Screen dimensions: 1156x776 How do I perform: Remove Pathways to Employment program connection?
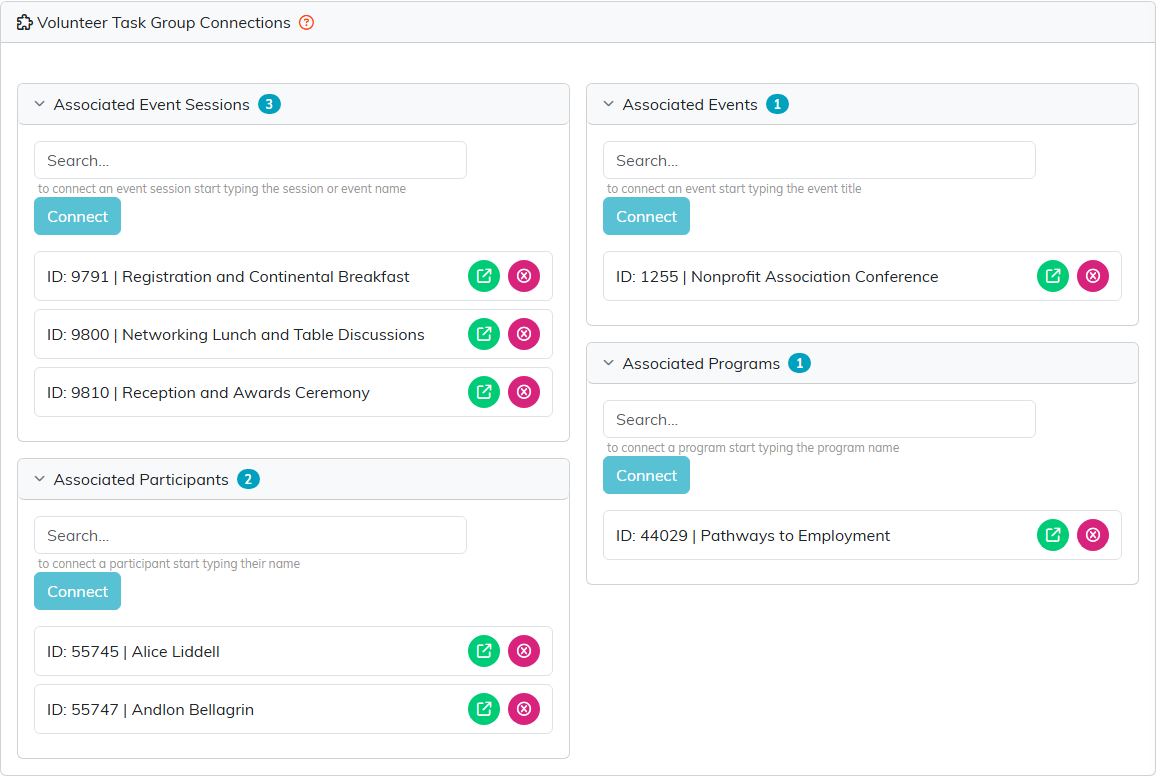coord(1093,535)
